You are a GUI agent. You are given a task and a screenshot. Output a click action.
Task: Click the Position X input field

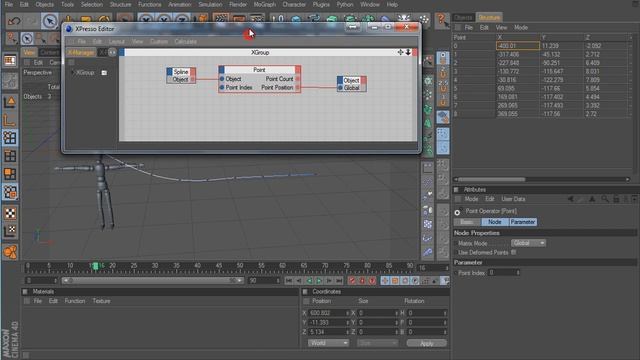point(328,313)
